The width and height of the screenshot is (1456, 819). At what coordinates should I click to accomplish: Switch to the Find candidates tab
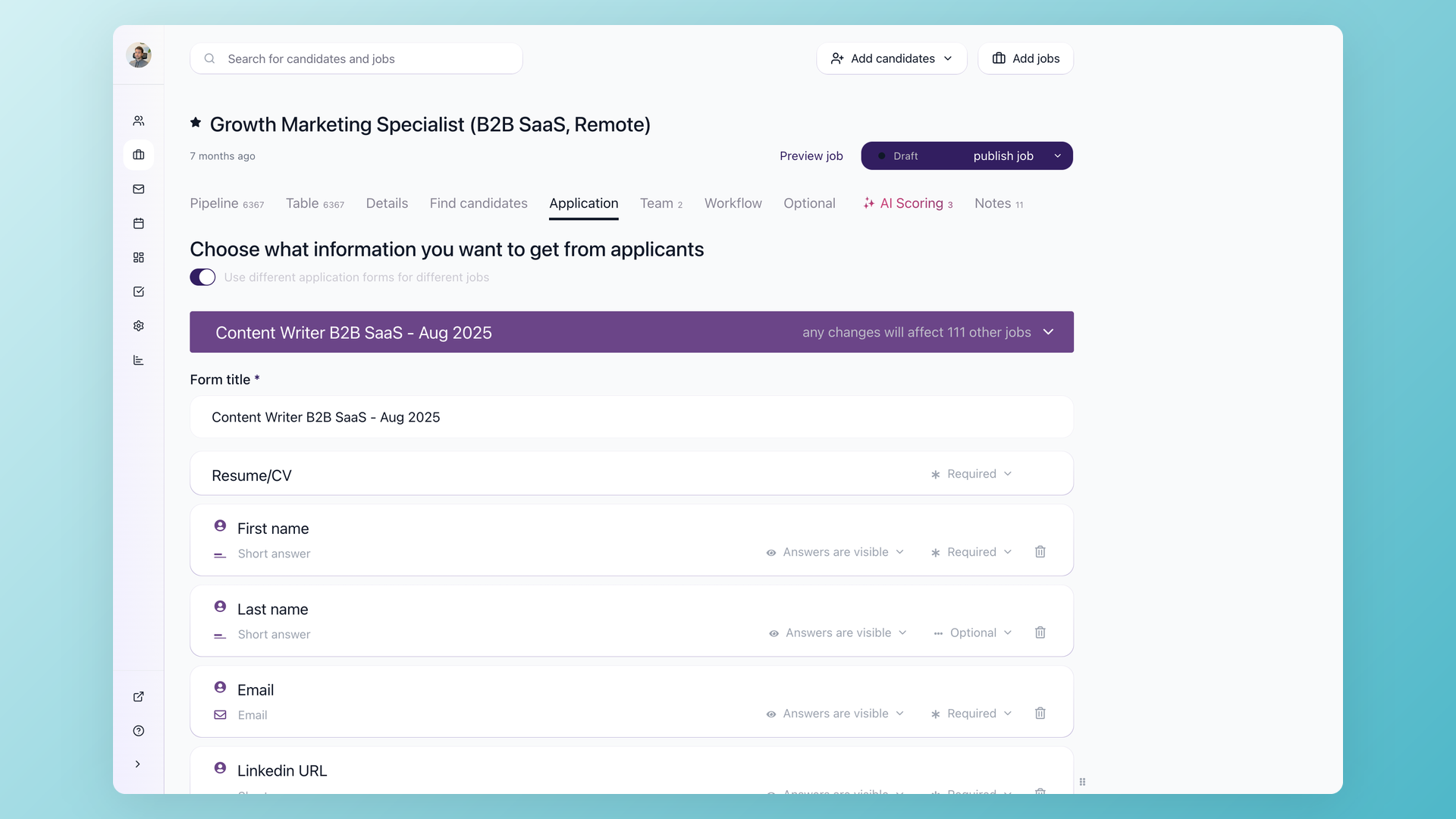click(x=479, y=203)
